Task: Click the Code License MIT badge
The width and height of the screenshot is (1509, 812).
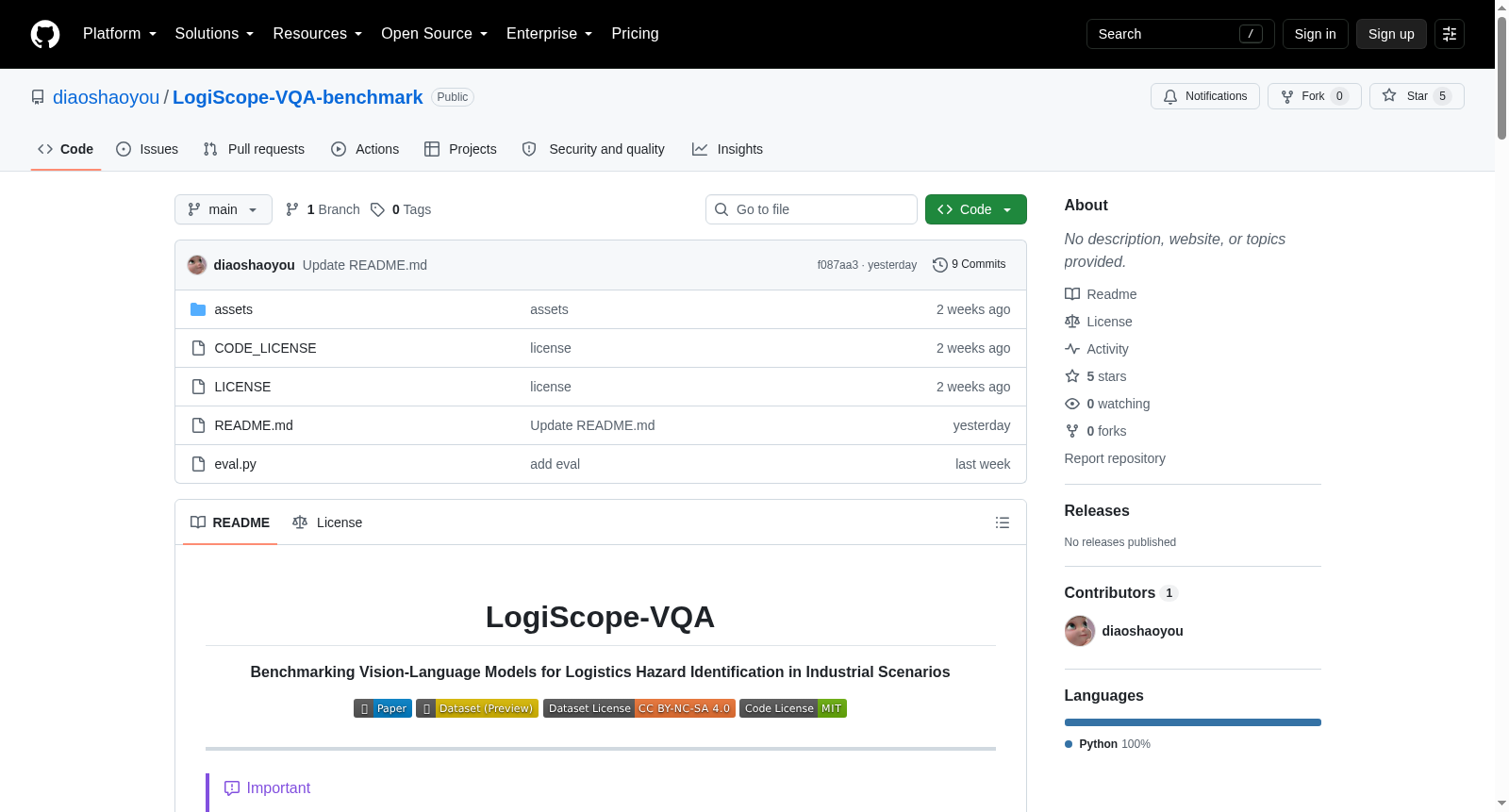Action: pos(793,708)
